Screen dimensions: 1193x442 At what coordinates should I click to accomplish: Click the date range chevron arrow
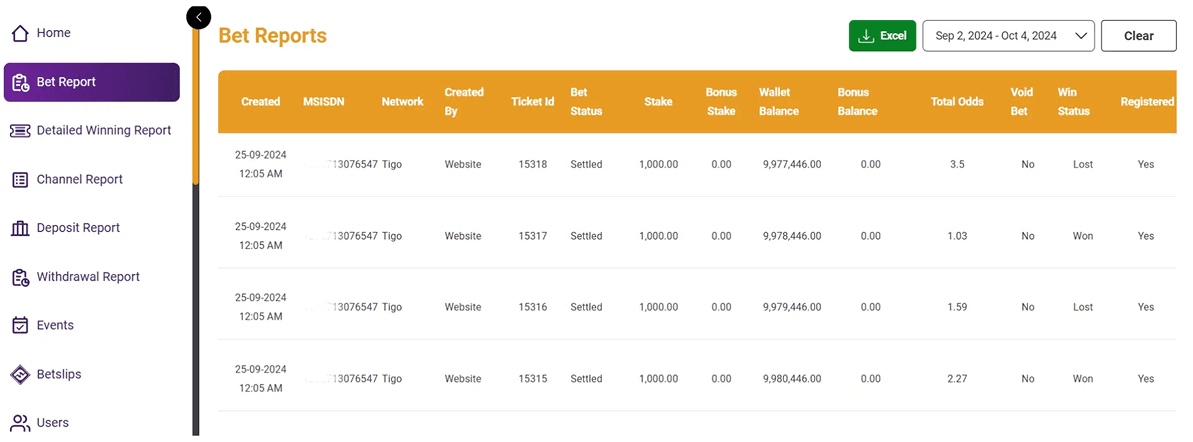point(1079,36)
